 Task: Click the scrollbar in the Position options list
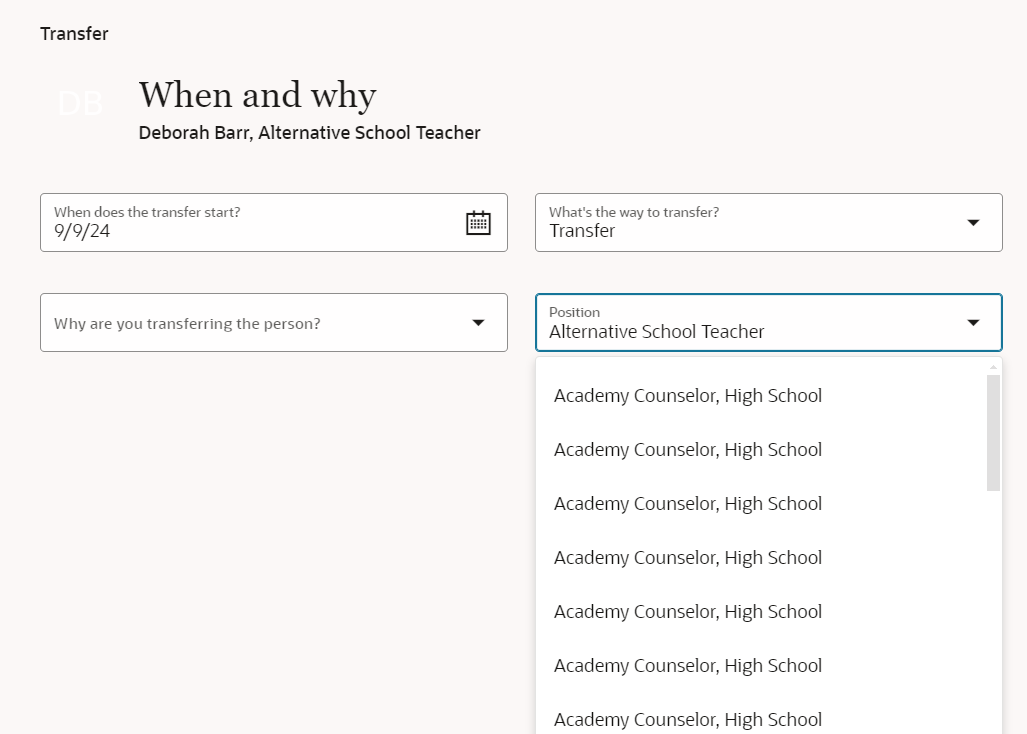[991, 430]
